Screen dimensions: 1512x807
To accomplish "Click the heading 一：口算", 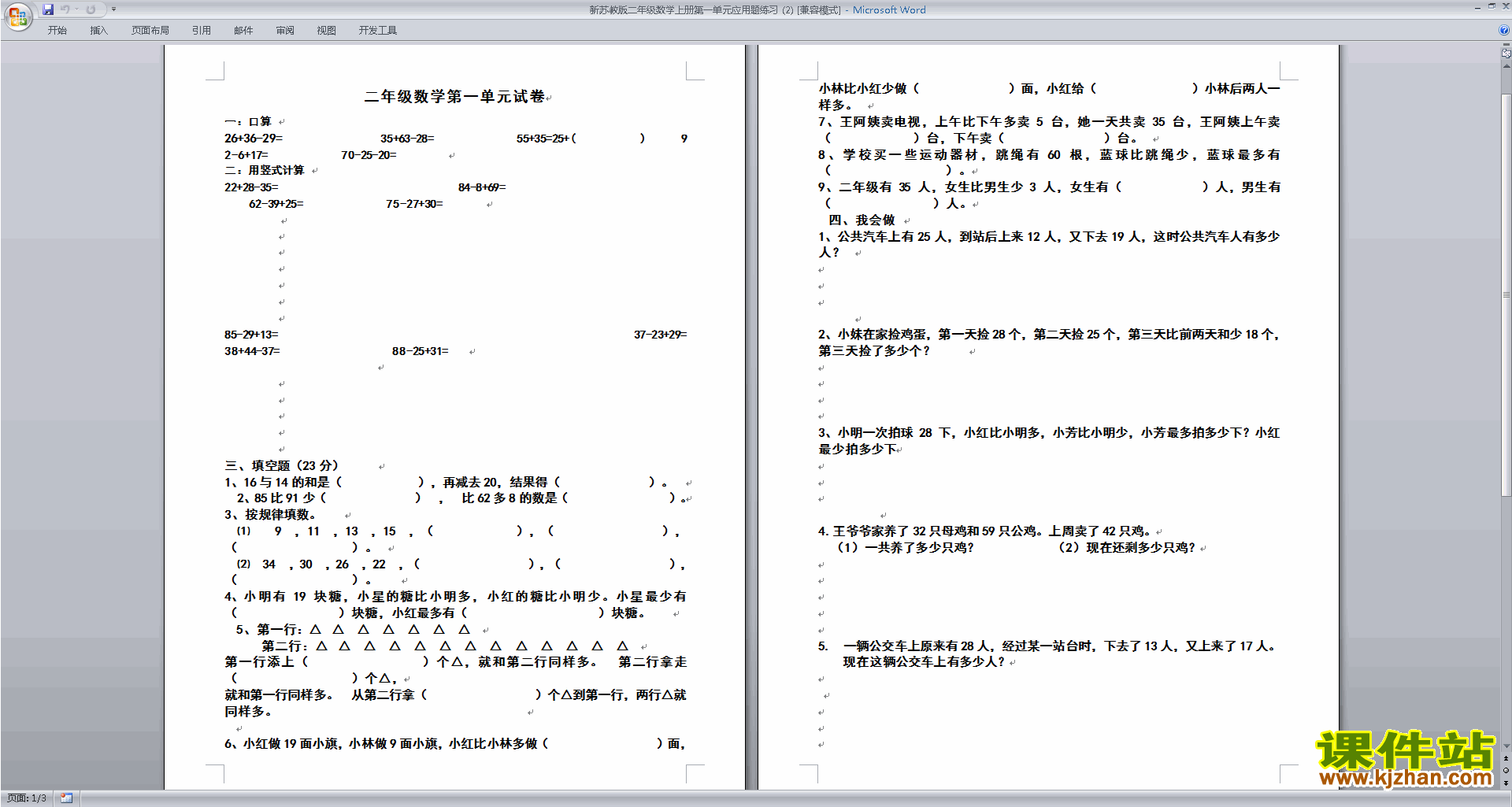I will (248, 121).
